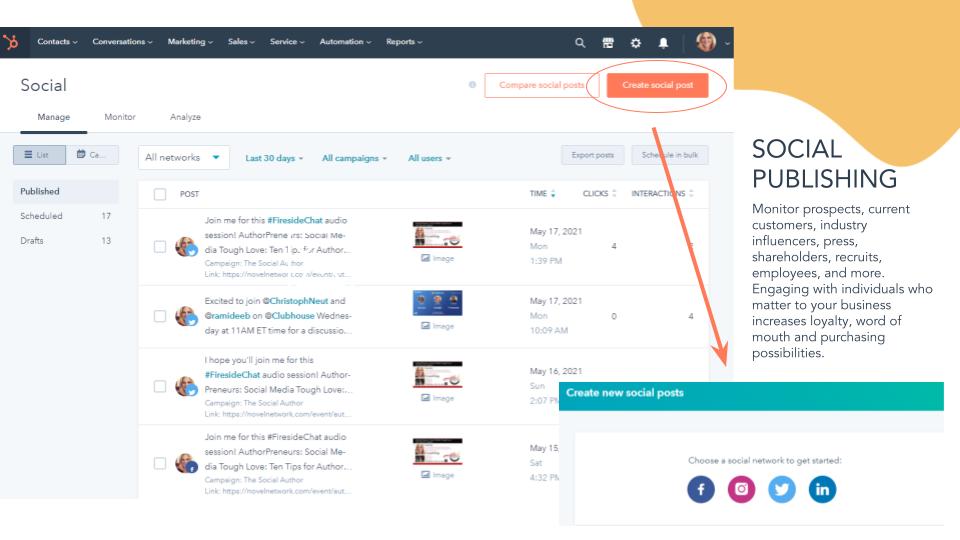This screenshot has height=540, width=960.
Task: Open the Last 30 days filter
Action: [274, 158]
